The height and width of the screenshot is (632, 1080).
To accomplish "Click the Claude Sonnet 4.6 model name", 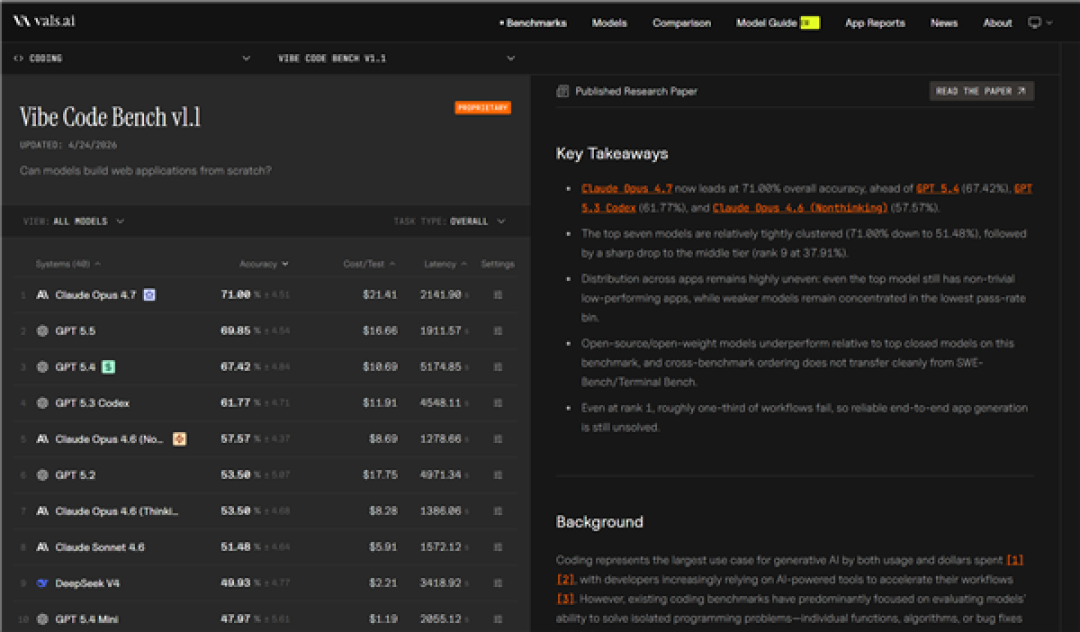I will coord(100,547).
